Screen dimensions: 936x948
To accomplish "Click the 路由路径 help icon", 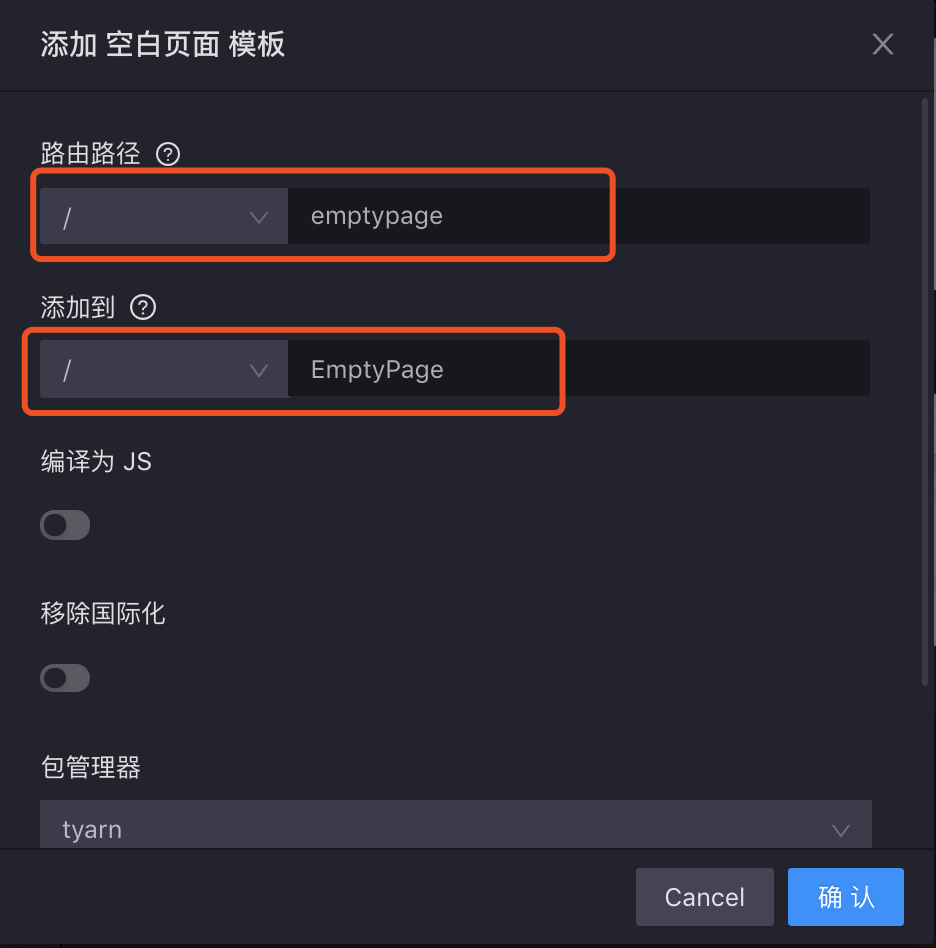I will (168, 154).
